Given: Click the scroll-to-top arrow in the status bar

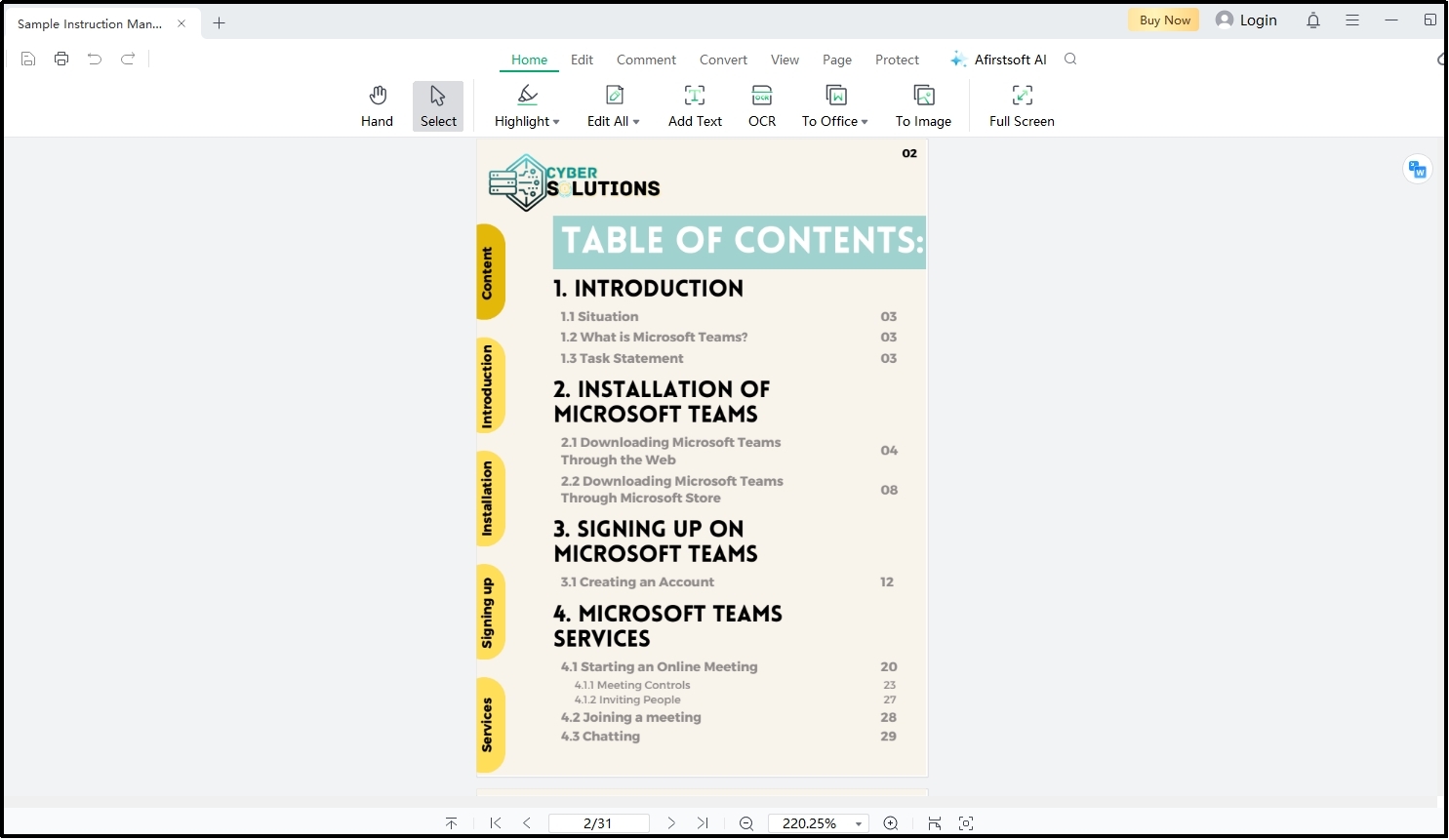Looking at the screenshot, I should tap(452, 823).
